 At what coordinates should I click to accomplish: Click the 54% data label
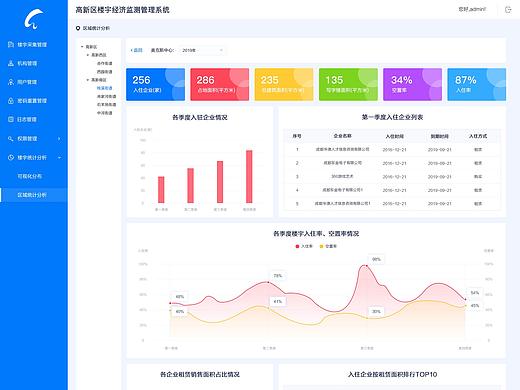[475, 293]
